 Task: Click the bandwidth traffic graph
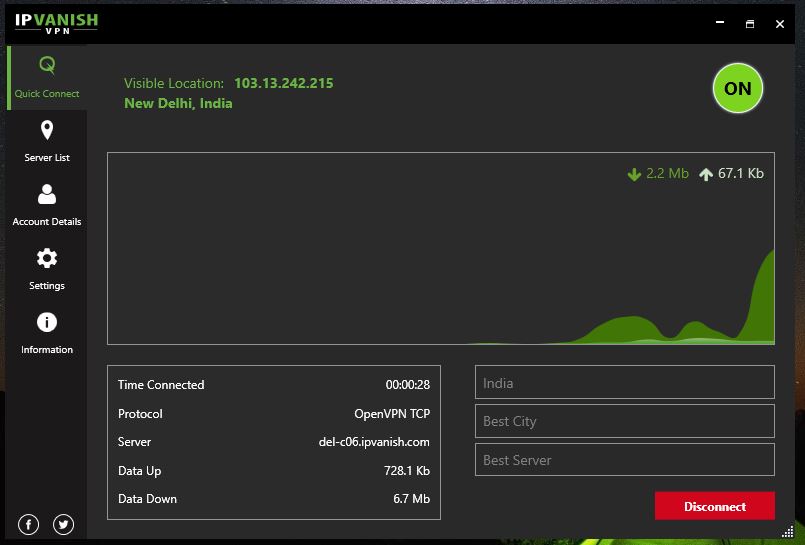coord(441,248)
